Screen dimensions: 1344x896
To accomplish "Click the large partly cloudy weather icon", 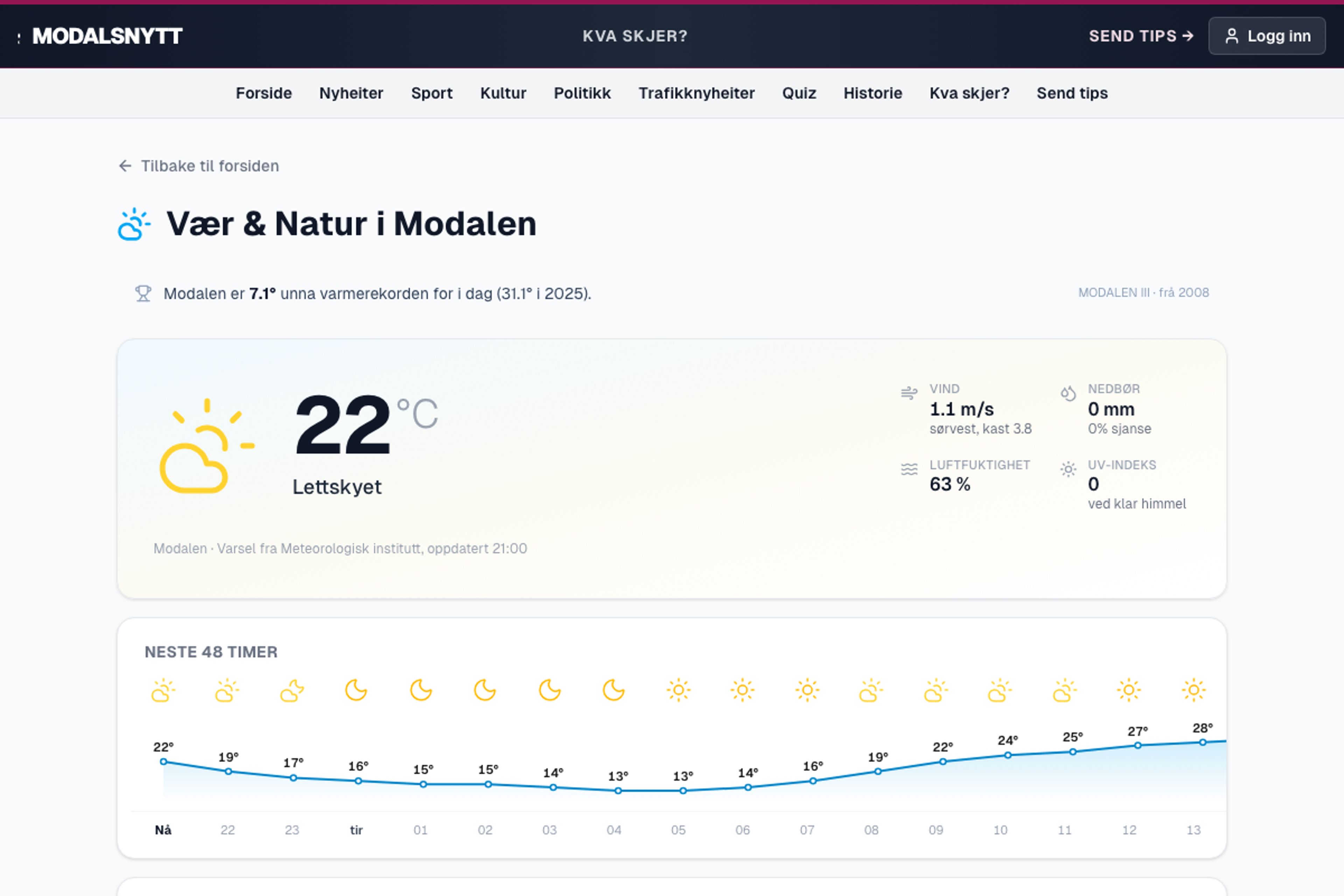I will pos(206,446).
